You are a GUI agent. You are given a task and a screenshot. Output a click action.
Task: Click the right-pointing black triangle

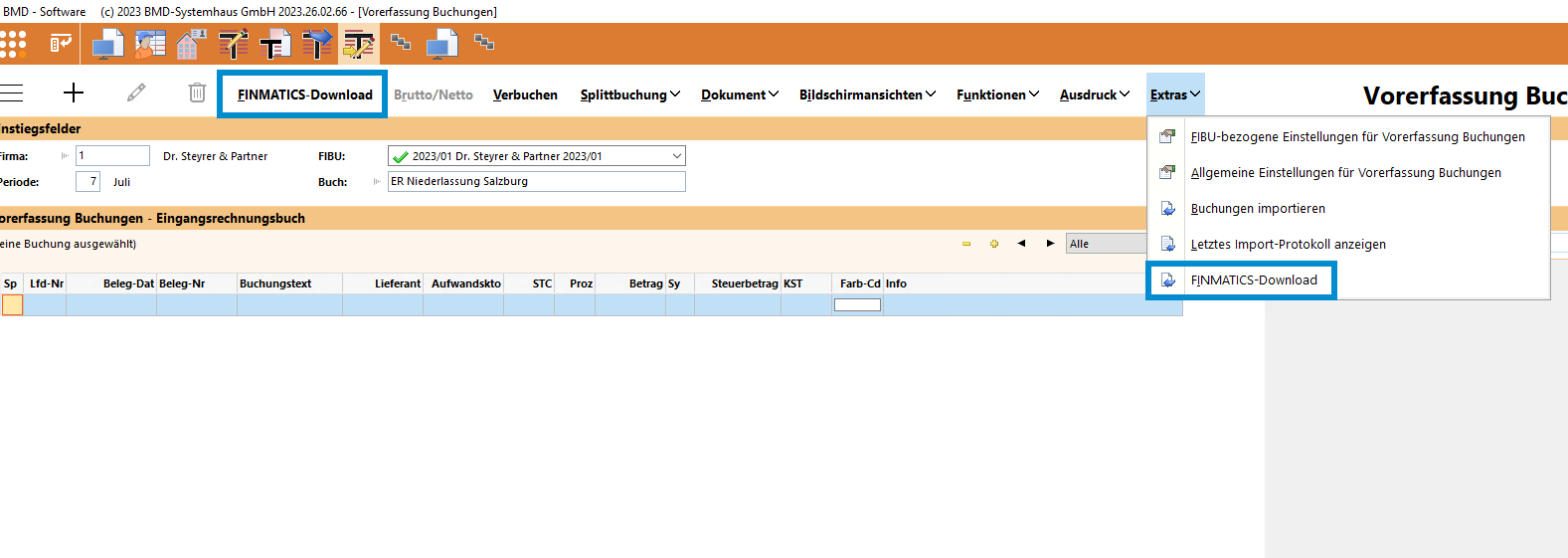pos(1050,244)
